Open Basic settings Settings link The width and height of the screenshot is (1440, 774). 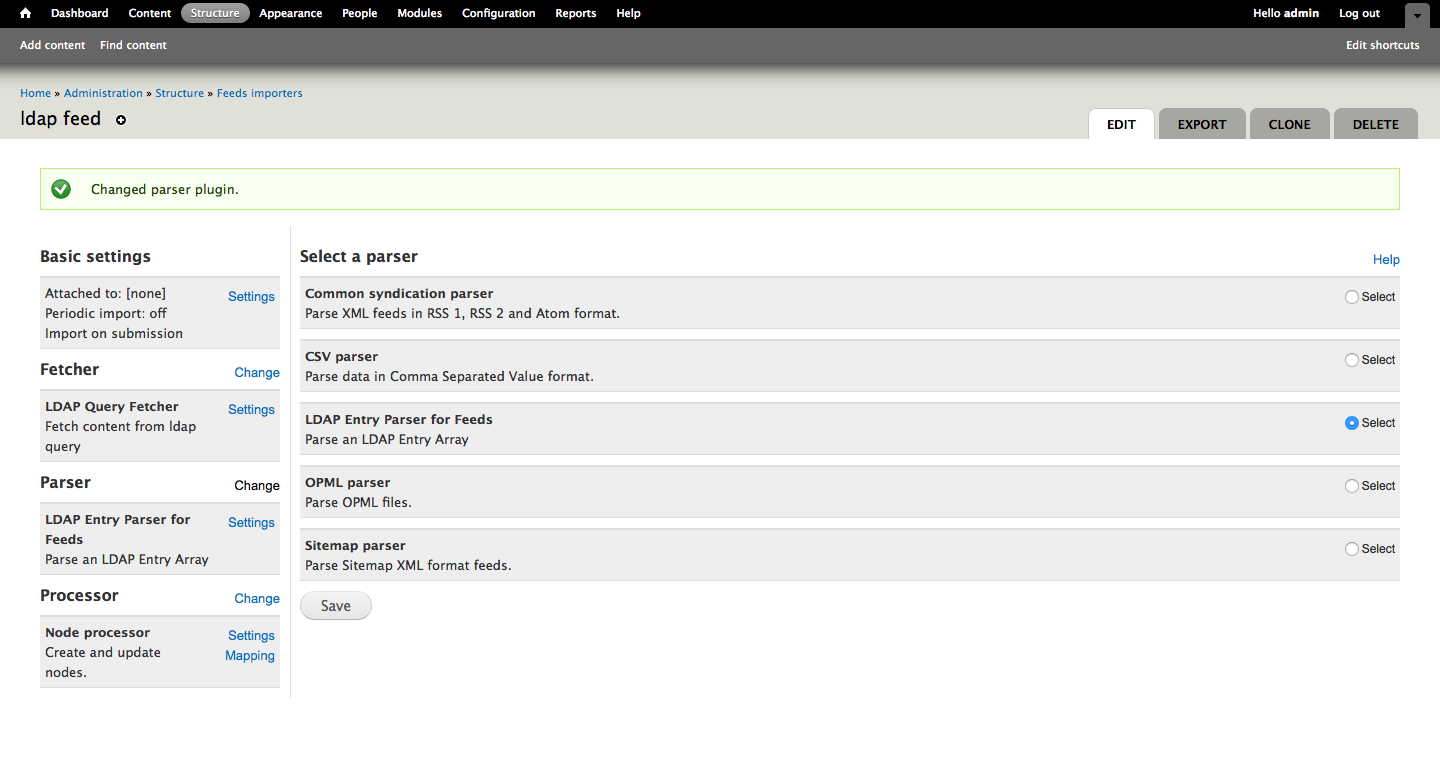(x=251, y=297)
